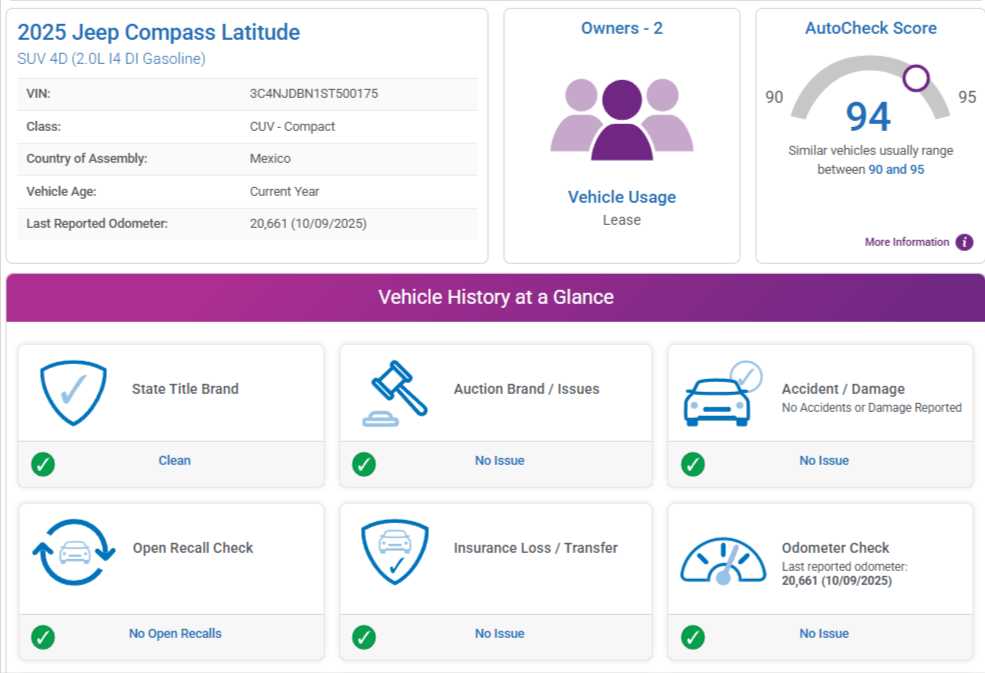Click green checkmark under State Title Brand

(43, 464)
